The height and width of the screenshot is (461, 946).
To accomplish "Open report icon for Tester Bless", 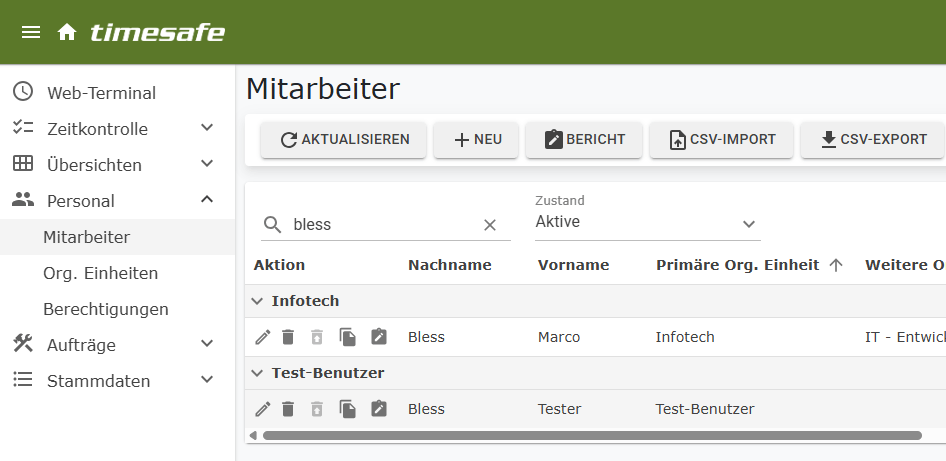I will [378, 408].
